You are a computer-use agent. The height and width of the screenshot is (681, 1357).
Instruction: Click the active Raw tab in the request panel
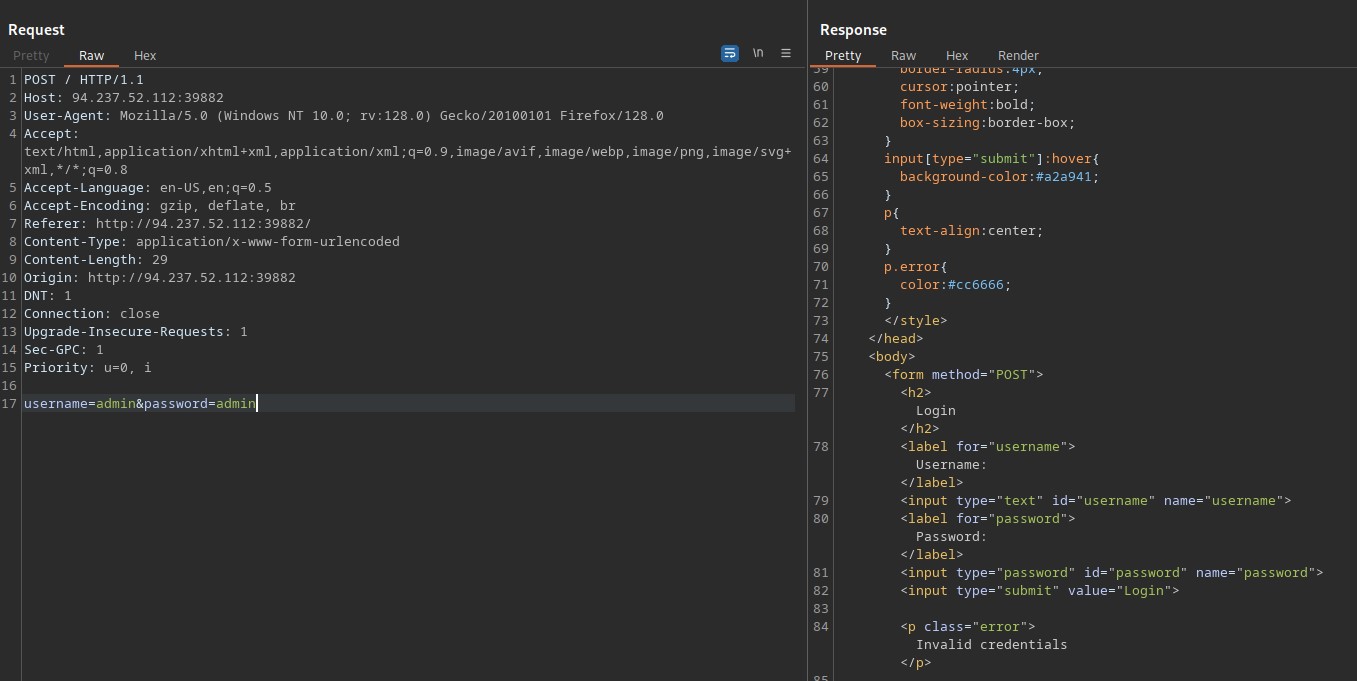[91, 56]
